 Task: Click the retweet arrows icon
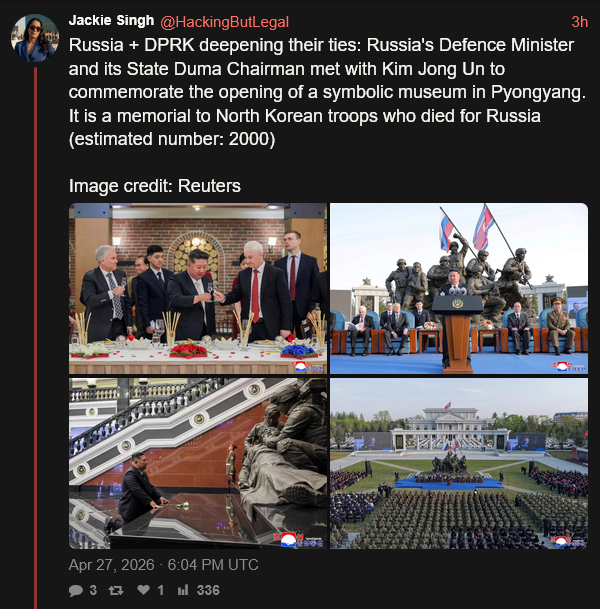tap(116, 590)
